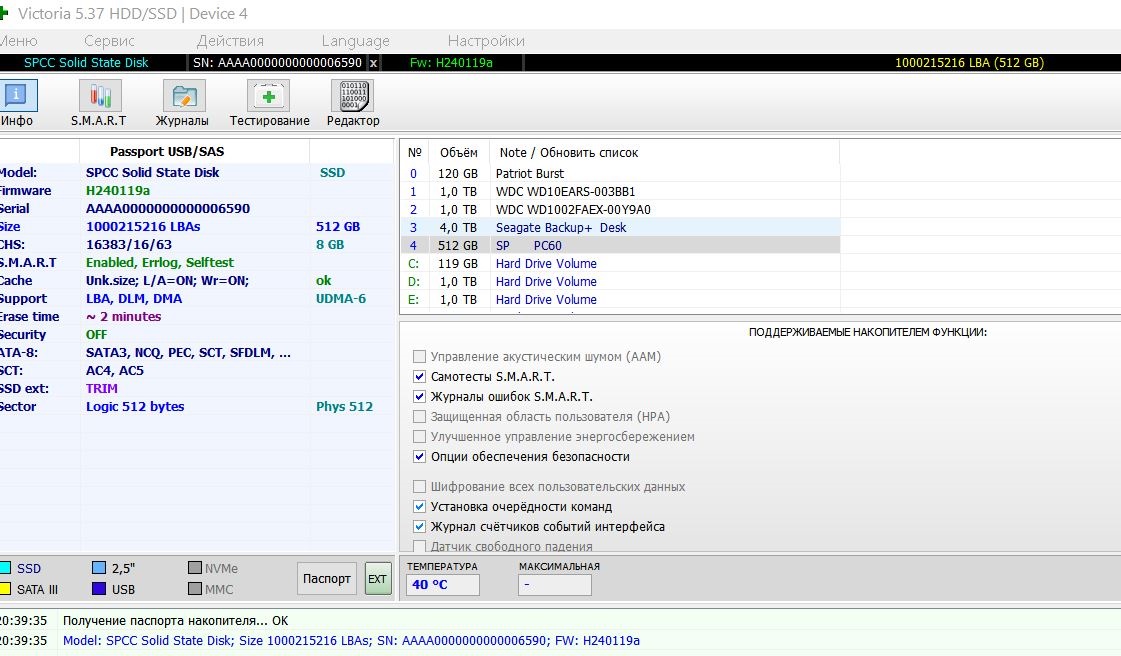
Task: Click the Logic 512 bytes sector value
Action: pyautogui.click(x=135, y=407)
